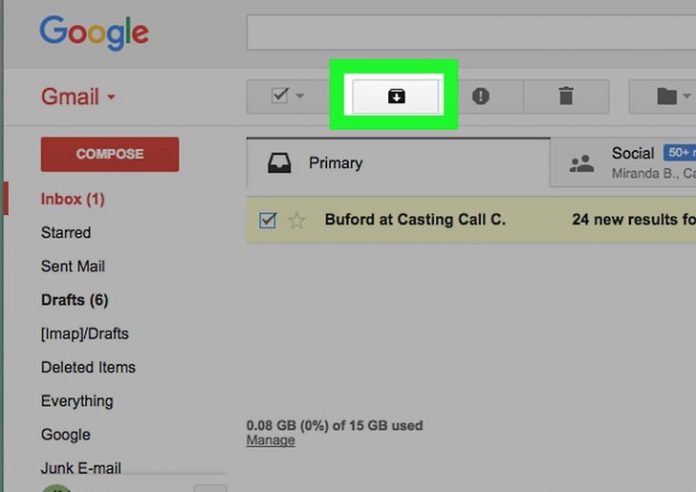Viewport: 696px width, 492px height.
Task: Click the Google logo
Action: [94, 32]
